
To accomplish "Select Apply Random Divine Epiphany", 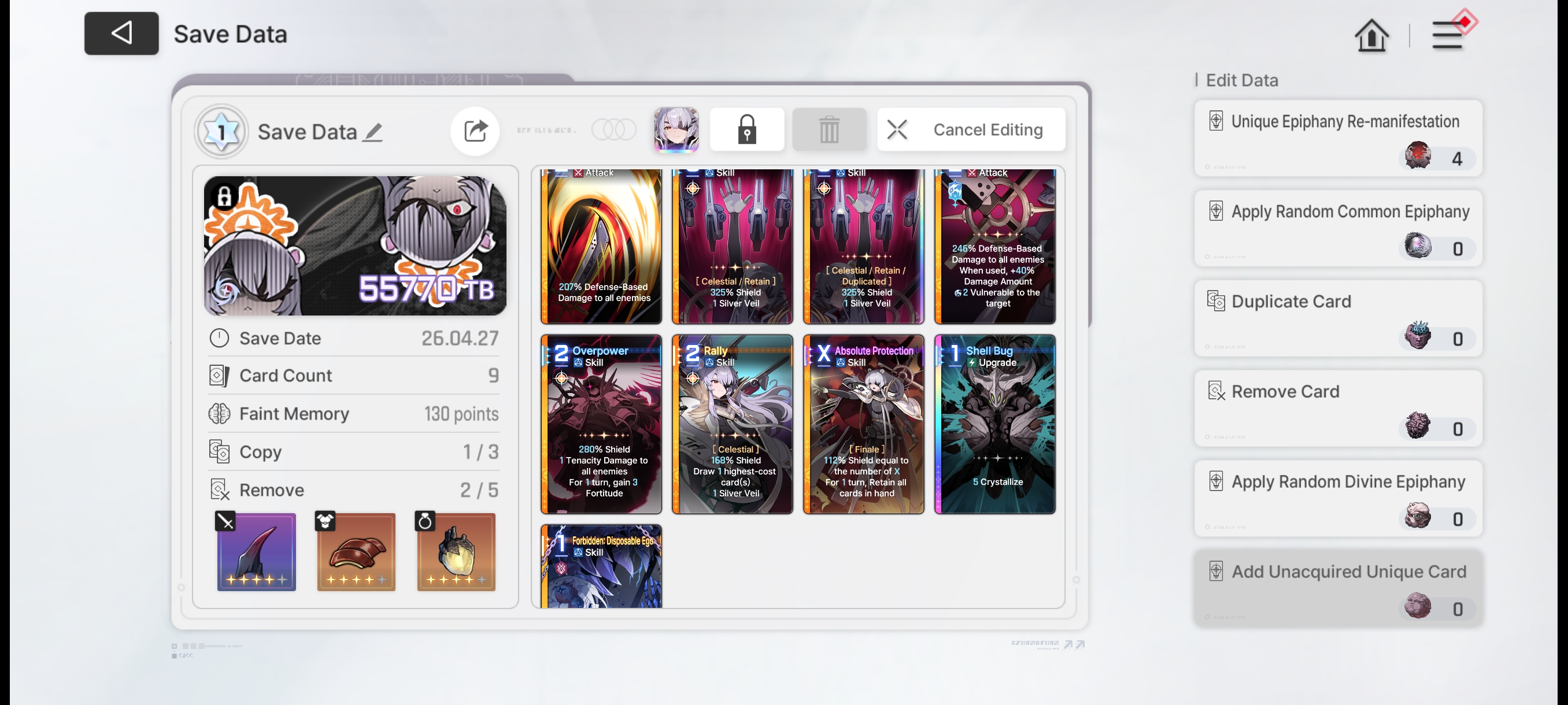I will [x=1337, y=499].
